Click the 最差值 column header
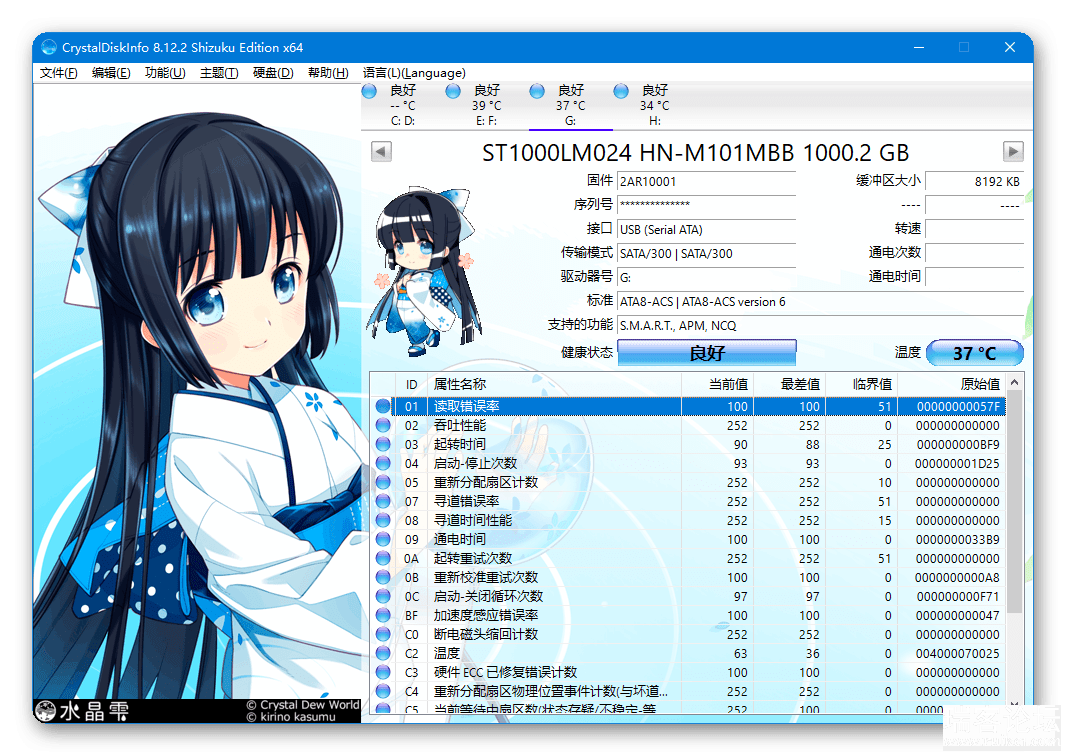This screenshot has height=756, width=1066. pos(790,384)
